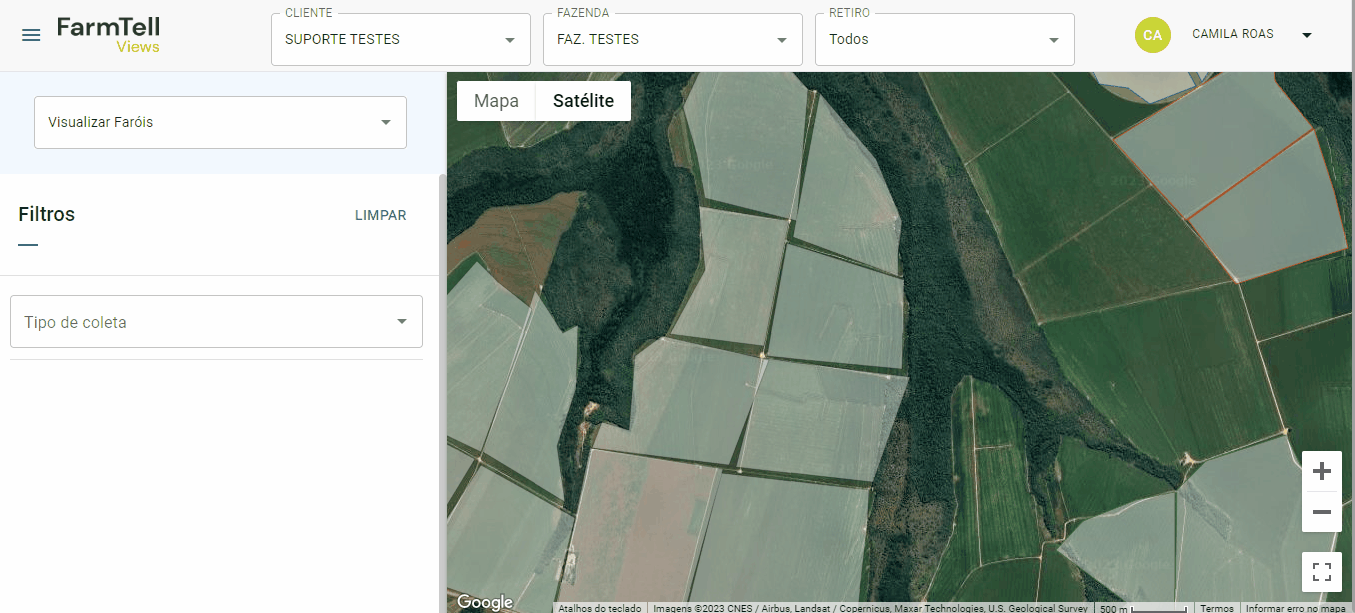
Task: Toggle fullscreen map view
Action: (x=1321, y=572)
